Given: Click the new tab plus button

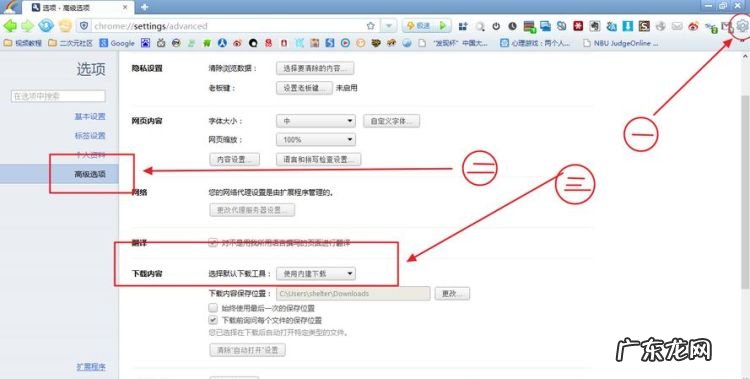Looking at the screenshot, I should [x=144, y=7].
